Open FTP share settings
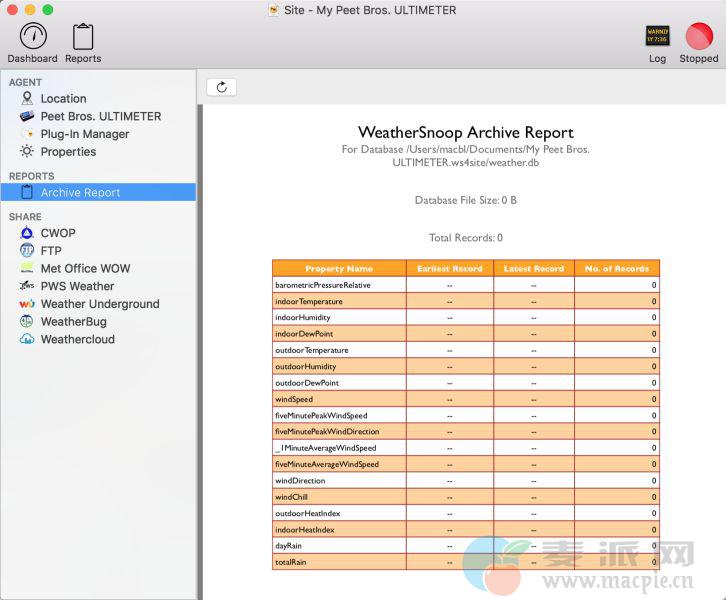This screenshot has width=726, height=600. [x=51, y=251]
